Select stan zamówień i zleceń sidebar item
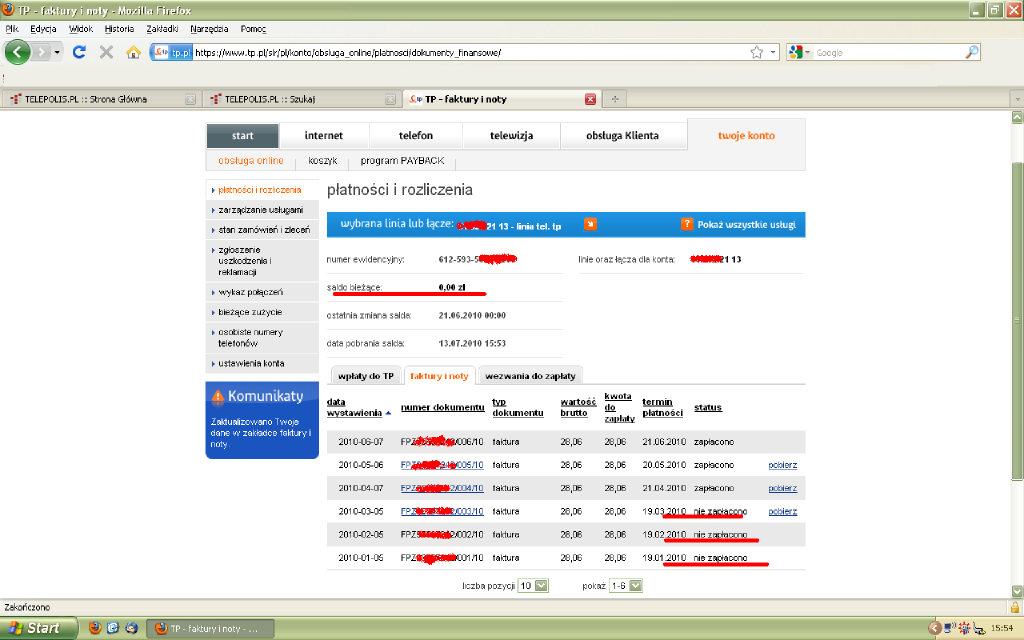The width and height of the screenshot is (1024, 640). coord(262,230)
